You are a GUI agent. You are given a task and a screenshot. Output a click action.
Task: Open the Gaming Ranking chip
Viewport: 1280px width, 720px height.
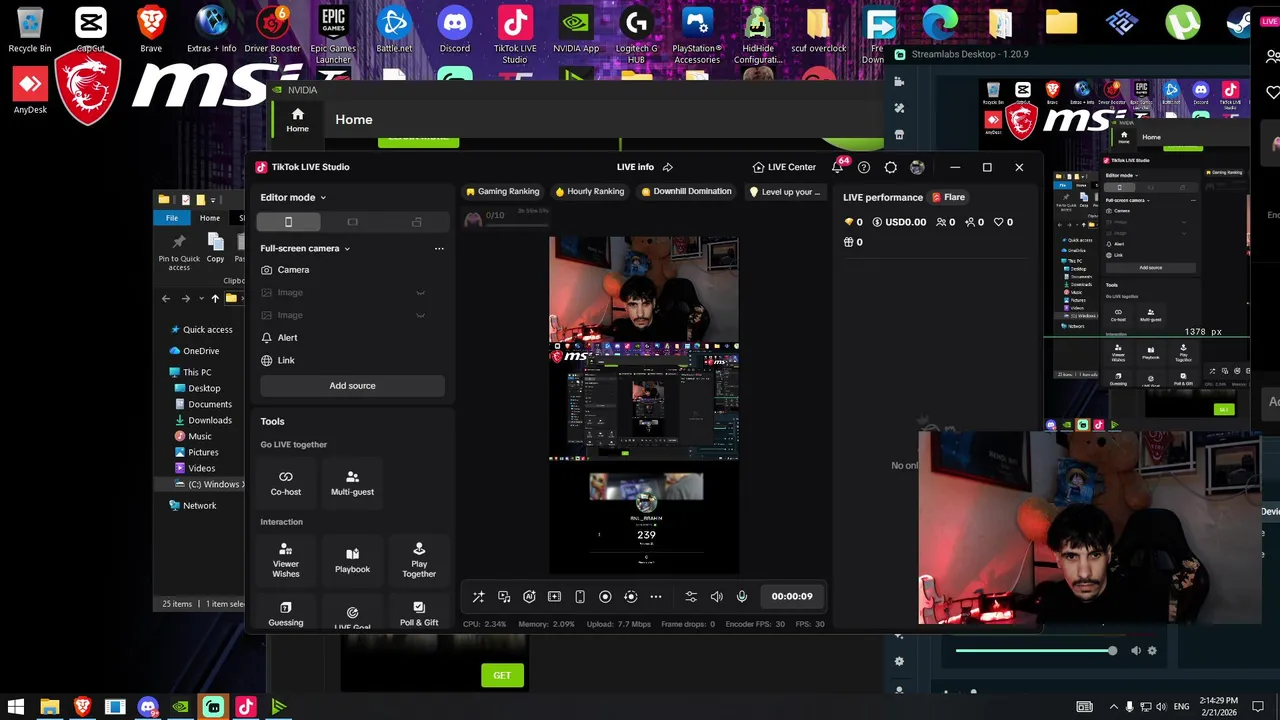pos(503,192)
